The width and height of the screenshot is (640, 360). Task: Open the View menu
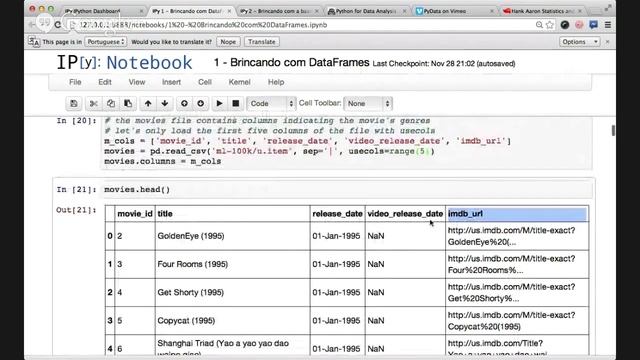pos(137,82)
